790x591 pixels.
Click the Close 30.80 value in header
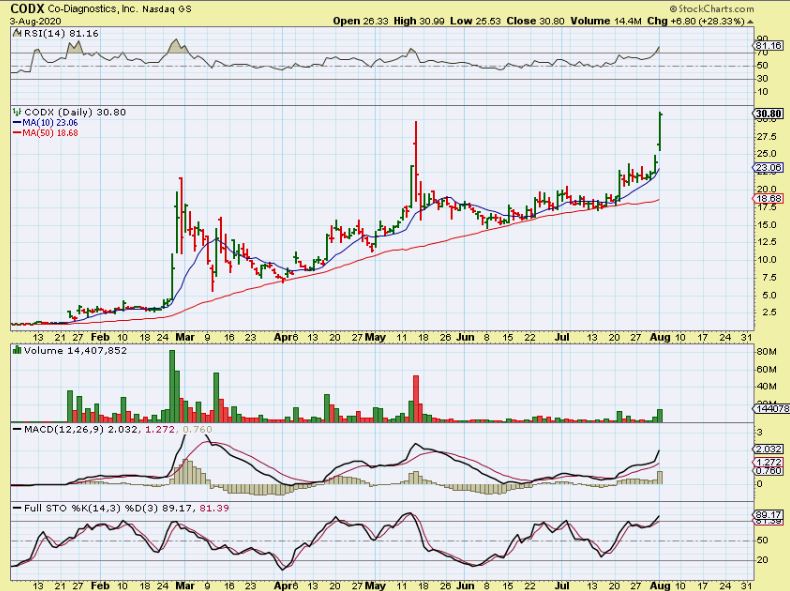point(536,21)
